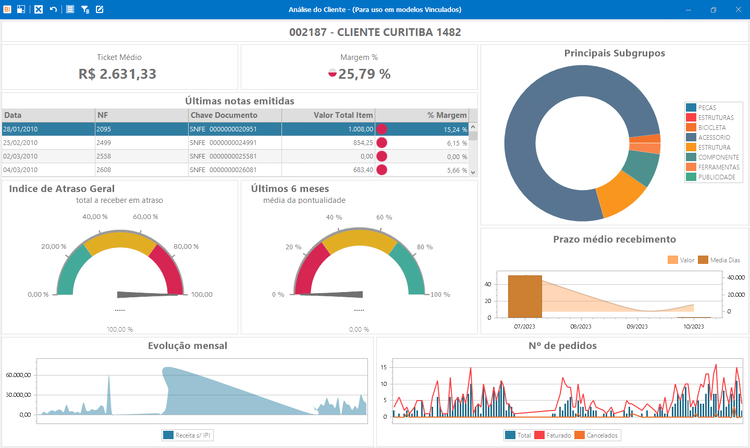Viewport: 750px width, 448px height.
Task: Click red margin indicator in row 2608
Action: point(382,170)
